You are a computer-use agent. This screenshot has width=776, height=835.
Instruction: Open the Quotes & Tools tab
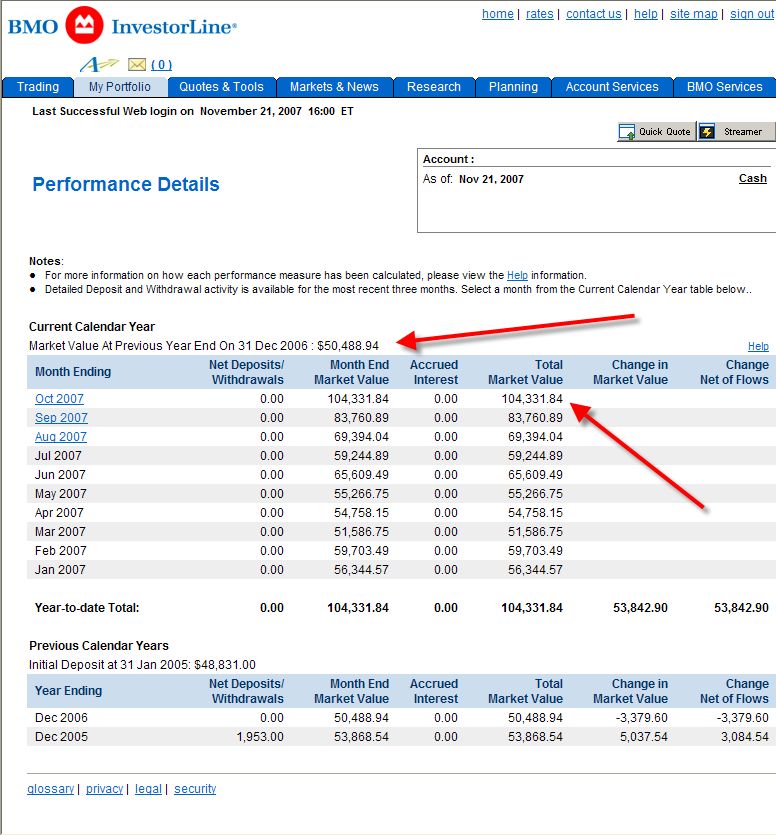tap(222, 87)
